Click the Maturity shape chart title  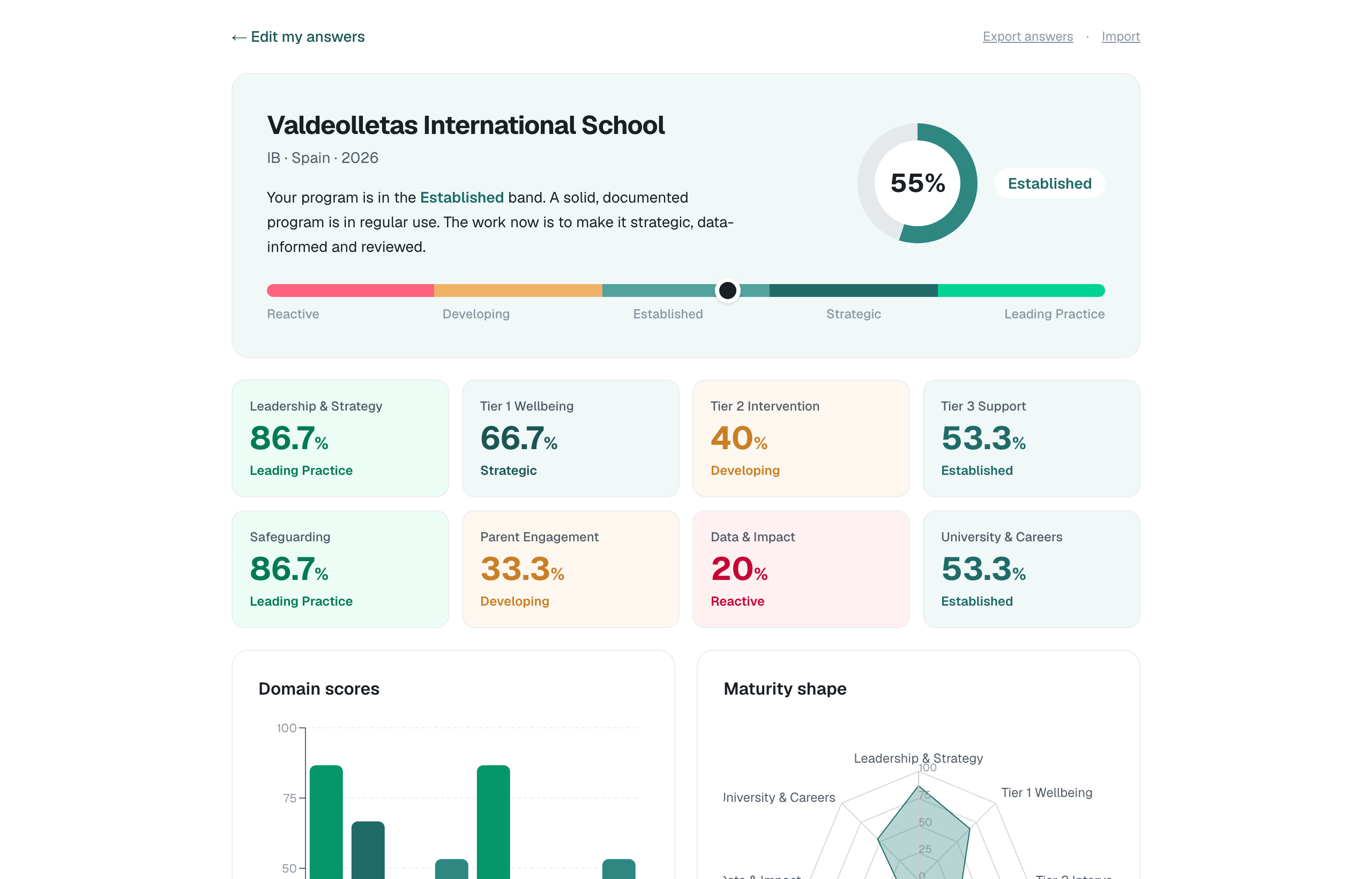coord(785,689)
